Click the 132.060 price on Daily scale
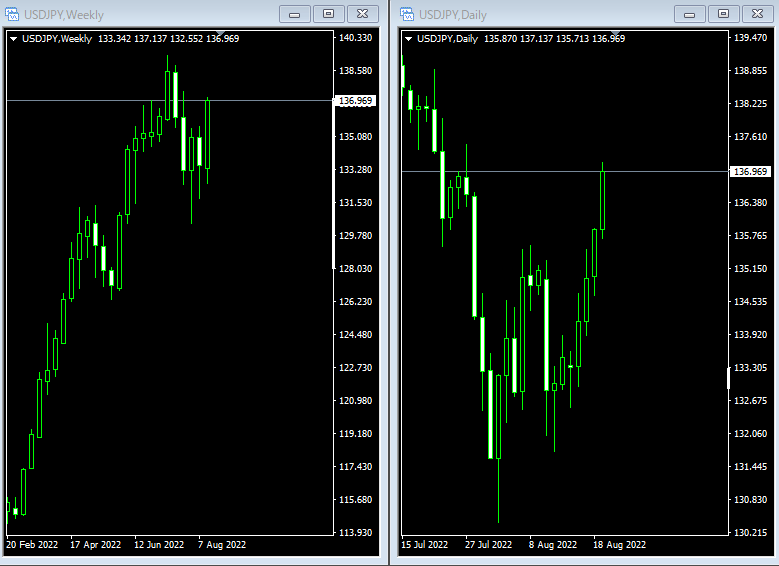779x566 pixels. (x=751, y=433)
